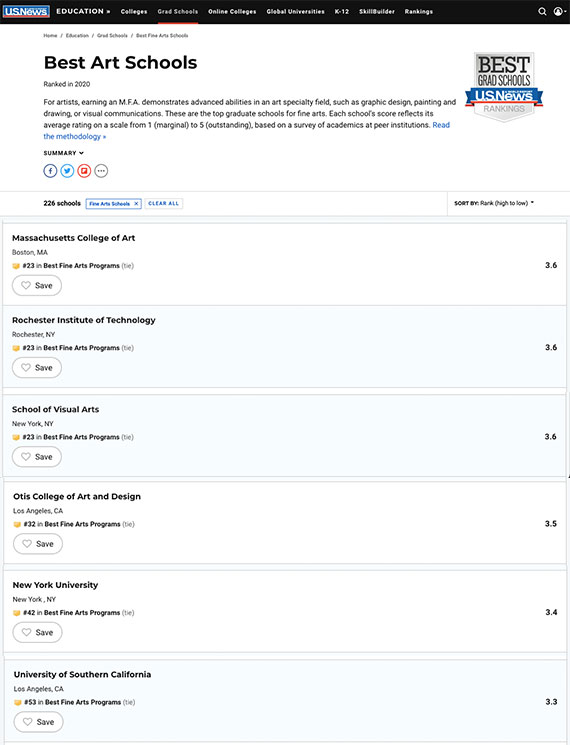Open the search magnifier icon
Viewport: 570px width, 745px height.
click(x=542, y=11)
